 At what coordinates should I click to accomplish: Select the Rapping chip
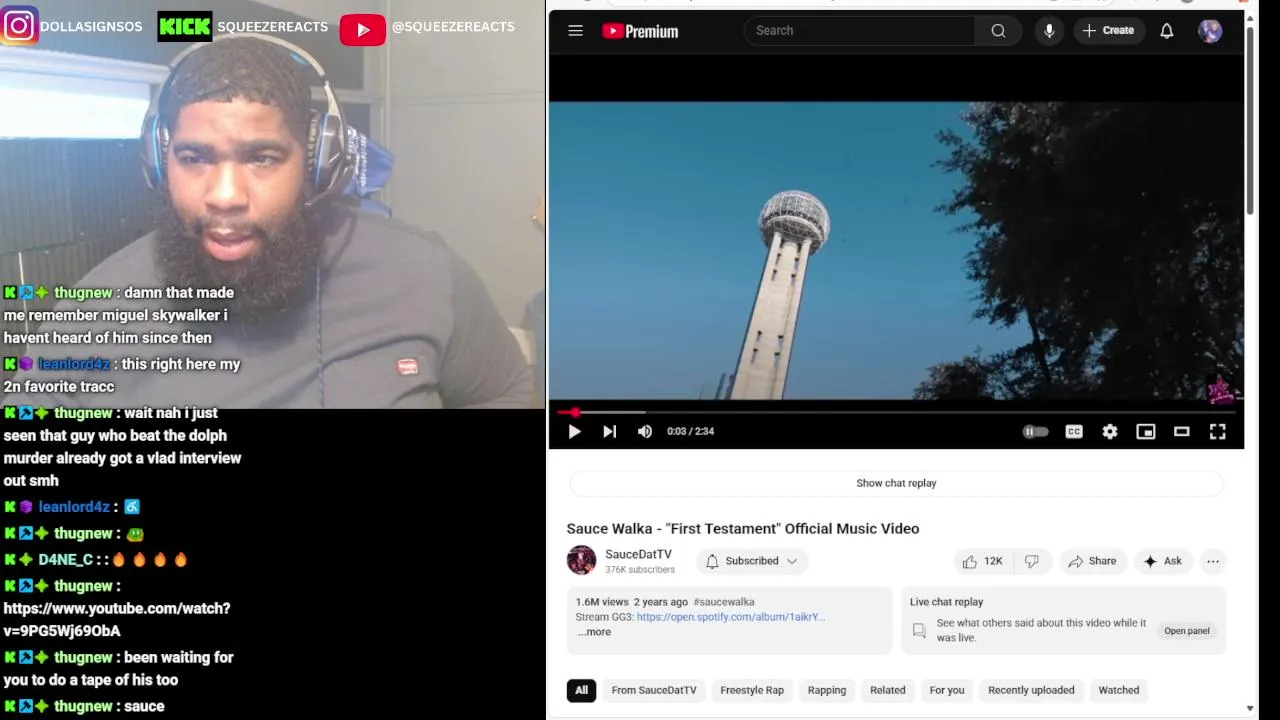[x=827, y=690]
